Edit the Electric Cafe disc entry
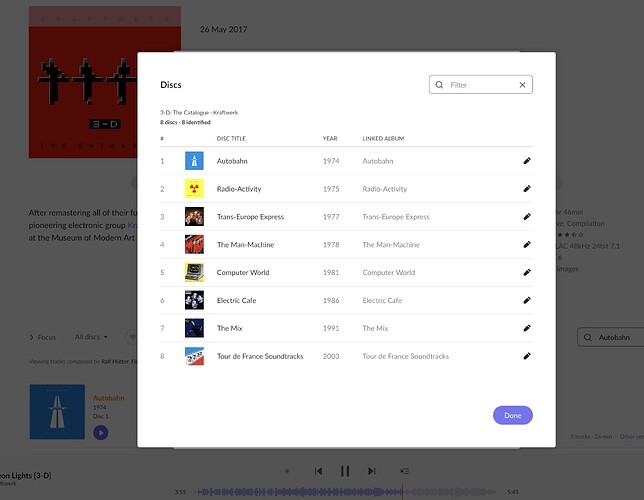Screen dimensions: 644x500 527,300
